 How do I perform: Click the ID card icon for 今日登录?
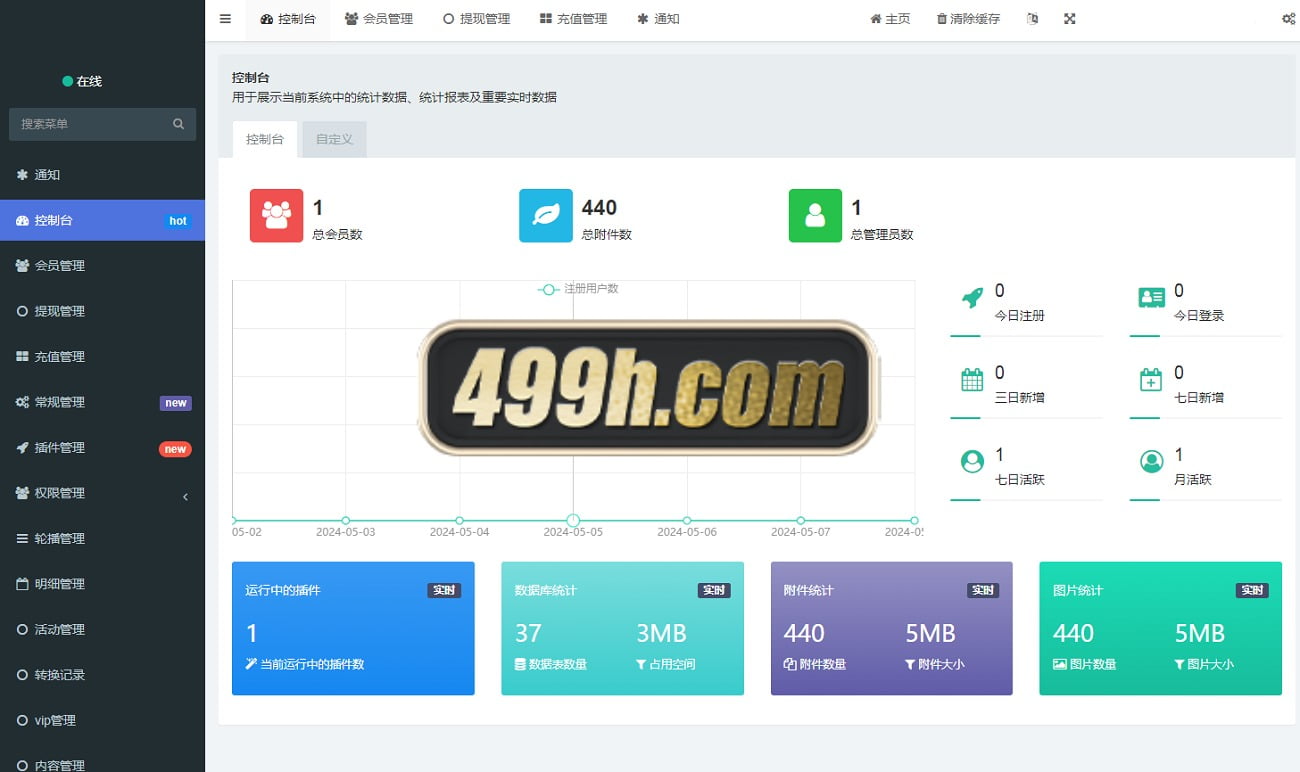(1152, 297)
